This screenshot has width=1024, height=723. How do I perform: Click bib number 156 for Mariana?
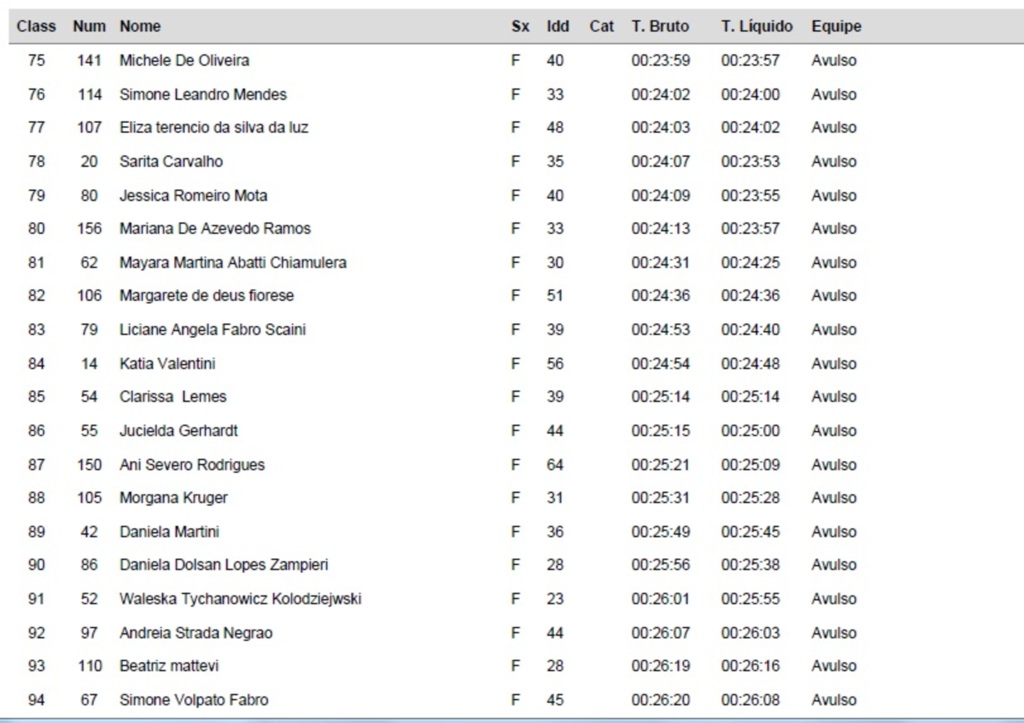89,229
